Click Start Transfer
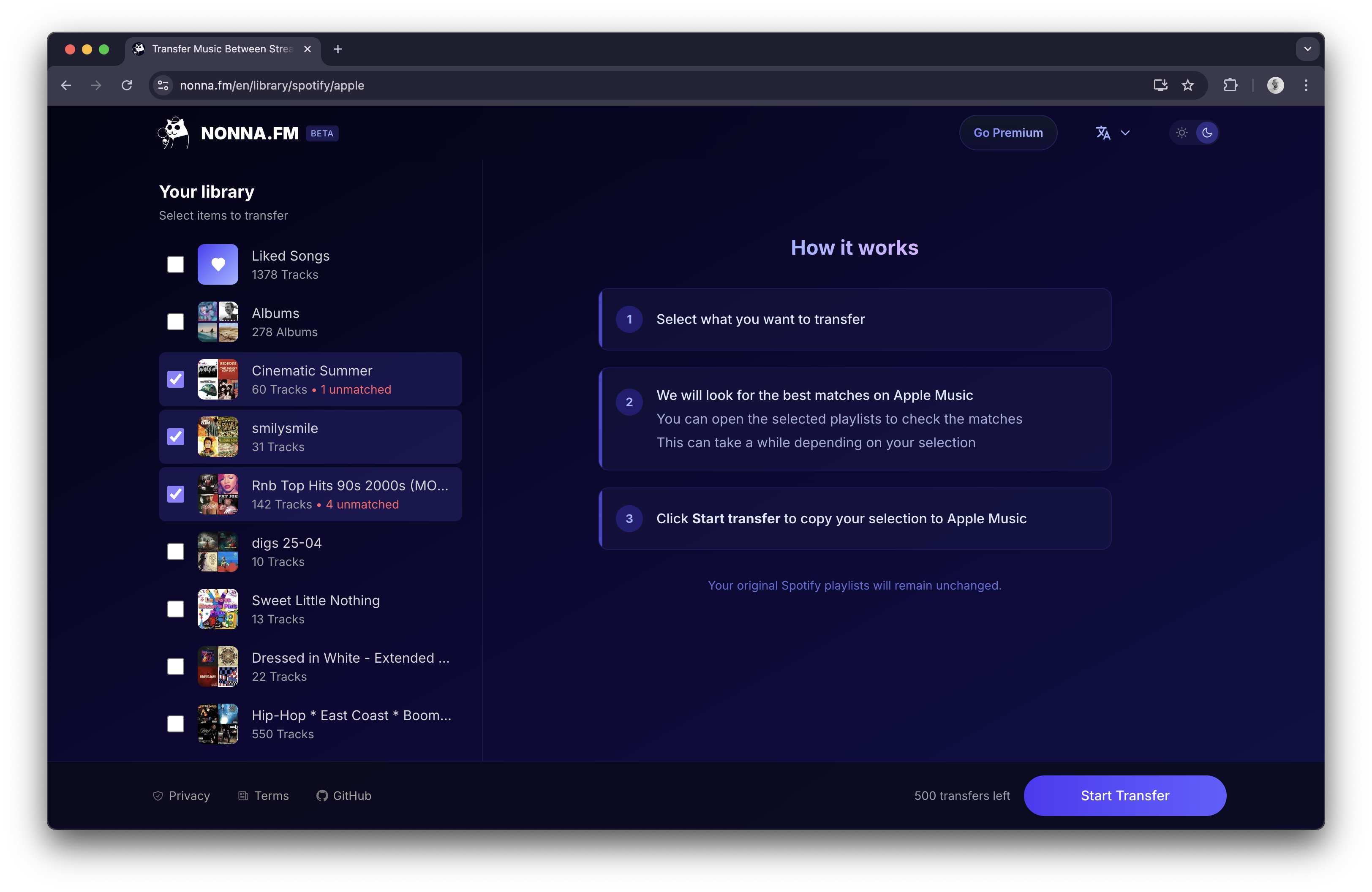The height and width of the screenshot is (892, 1372). point(1125,795)
